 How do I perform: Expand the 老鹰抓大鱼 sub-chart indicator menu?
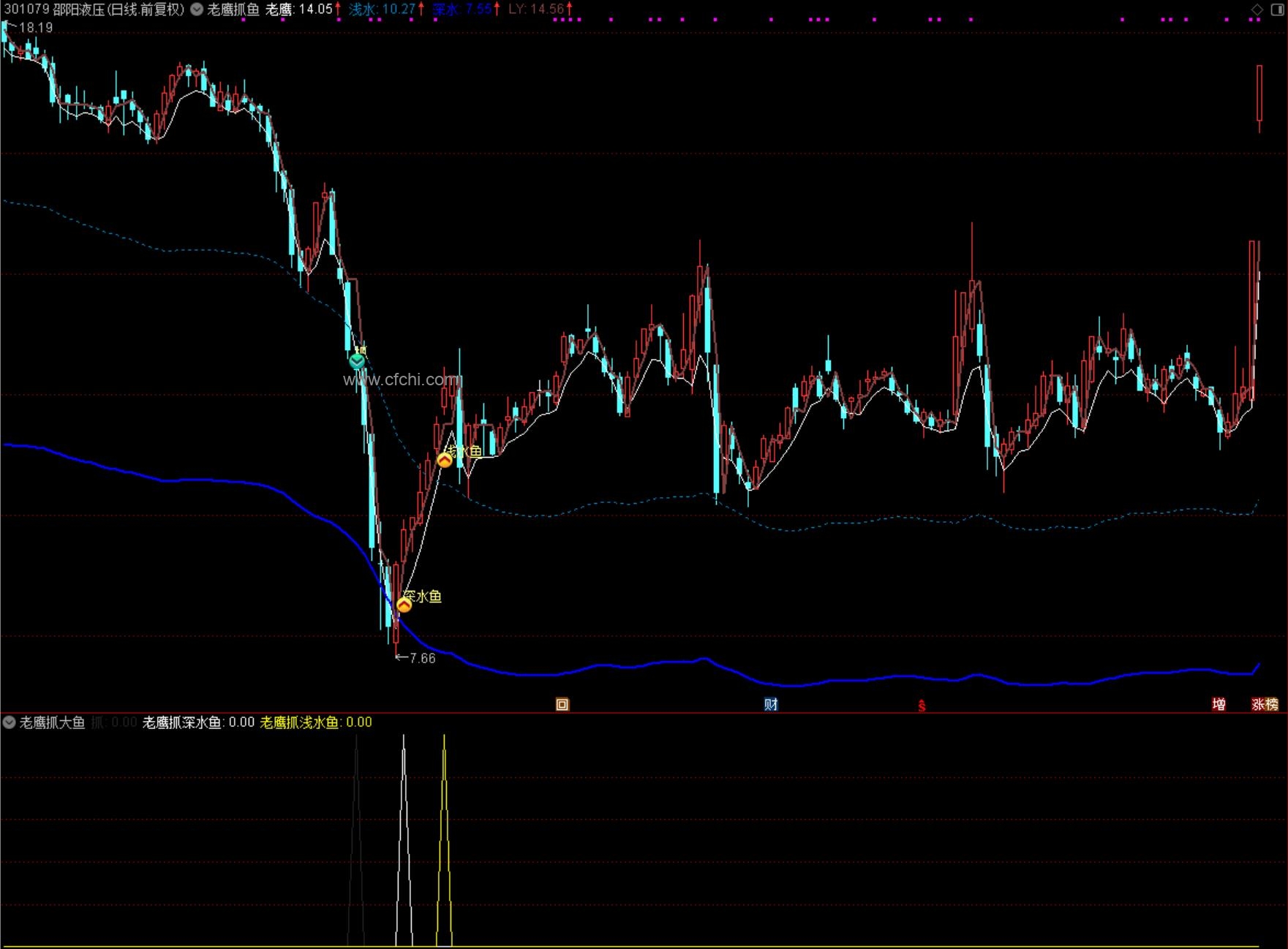click(x=9, y=722)
